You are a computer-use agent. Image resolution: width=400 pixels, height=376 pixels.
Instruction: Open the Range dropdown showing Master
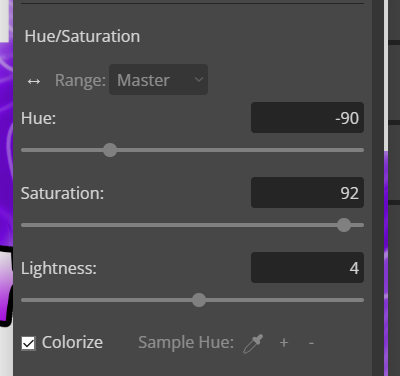tap(158, 80)
